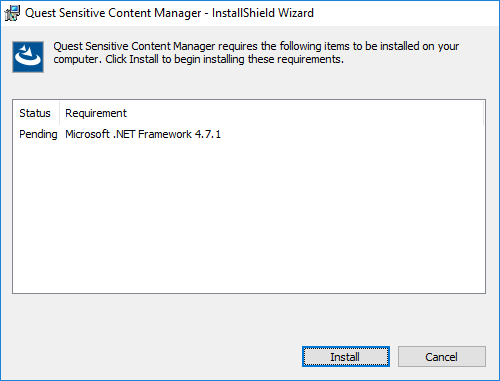The image size is (500, 381).
Task: Click the gray footer area left of Install
Action: pyautogui.click(x=153, y=357)
